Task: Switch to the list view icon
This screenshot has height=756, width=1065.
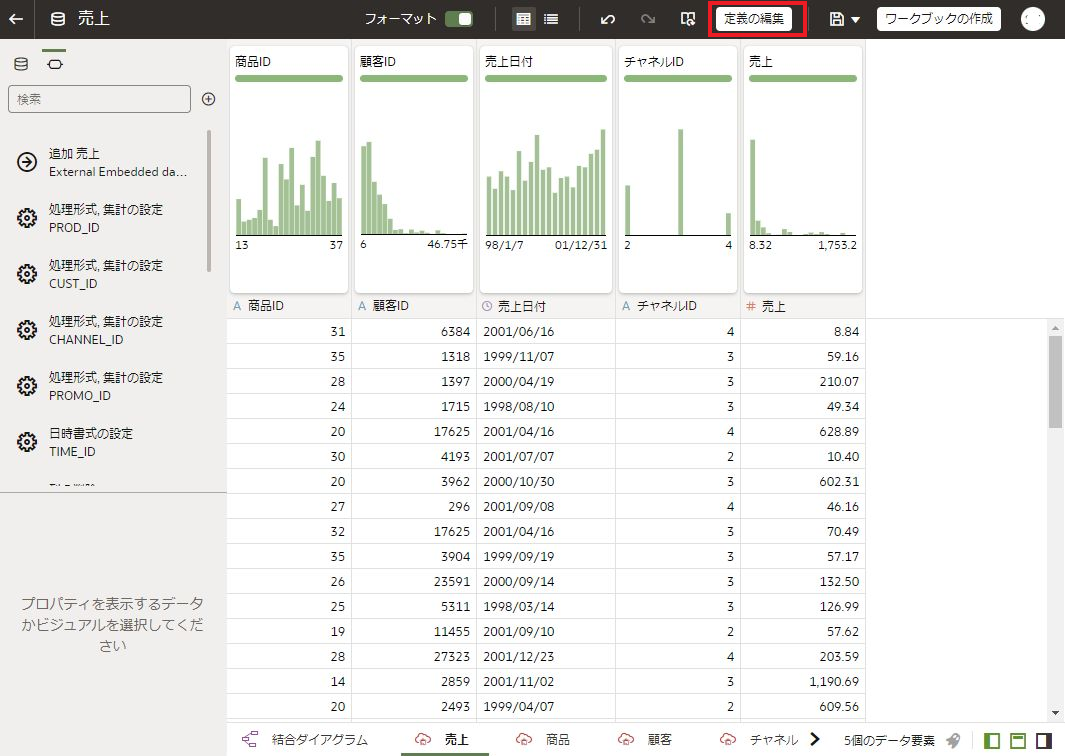Action: click(551, 19)
